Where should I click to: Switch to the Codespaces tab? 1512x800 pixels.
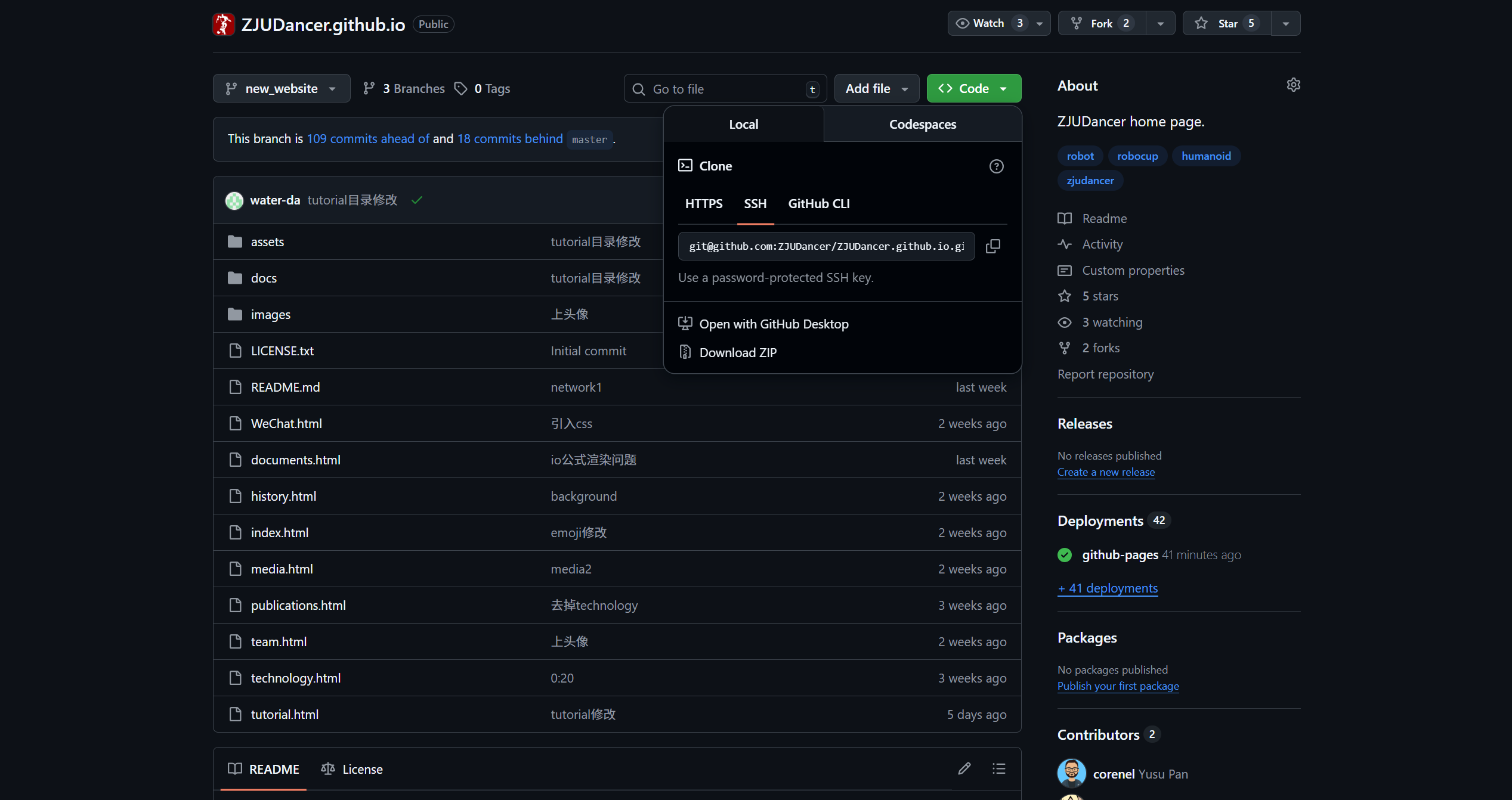(923, 124)
